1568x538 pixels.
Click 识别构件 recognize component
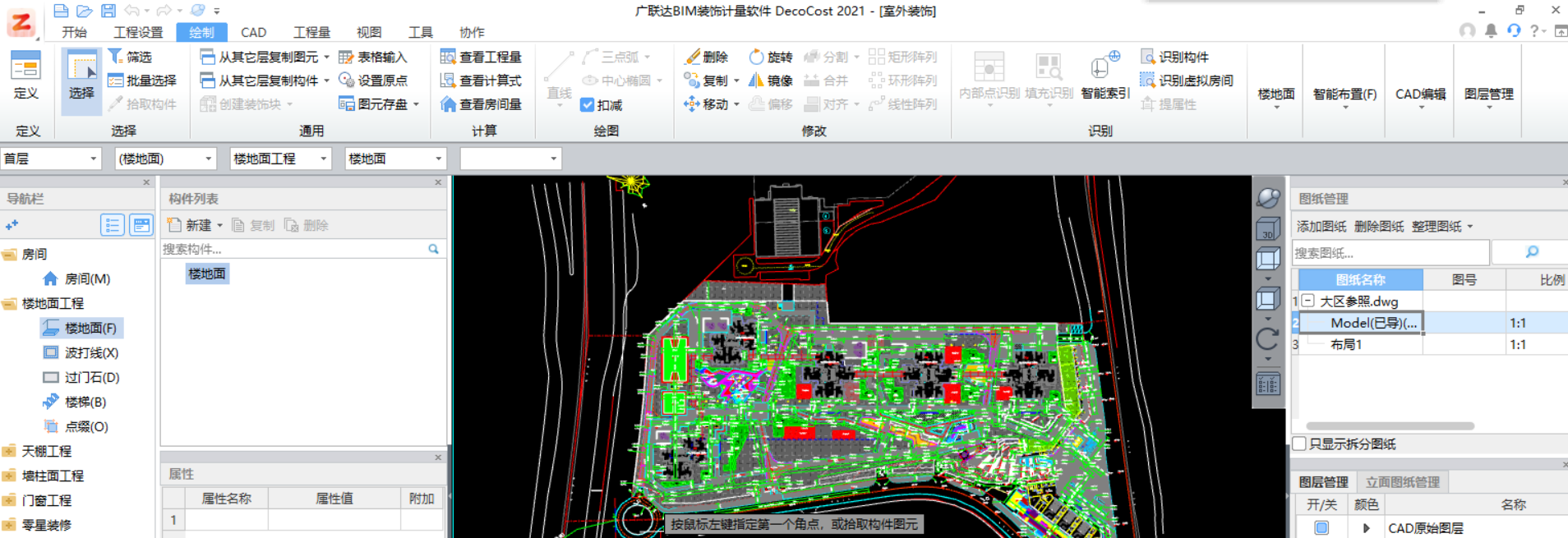point(1175,57)
